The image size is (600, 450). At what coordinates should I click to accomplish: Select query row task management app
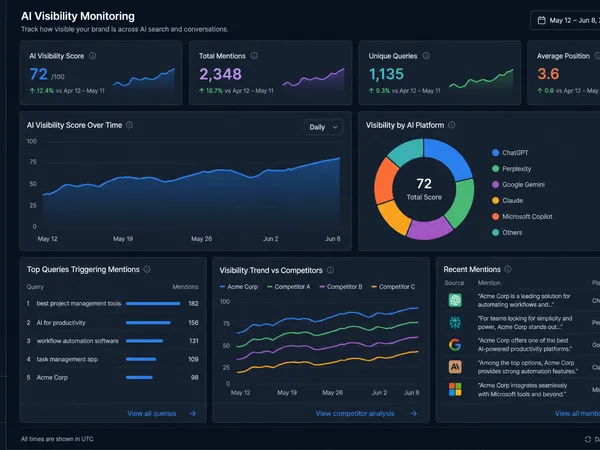pos(112,359)
